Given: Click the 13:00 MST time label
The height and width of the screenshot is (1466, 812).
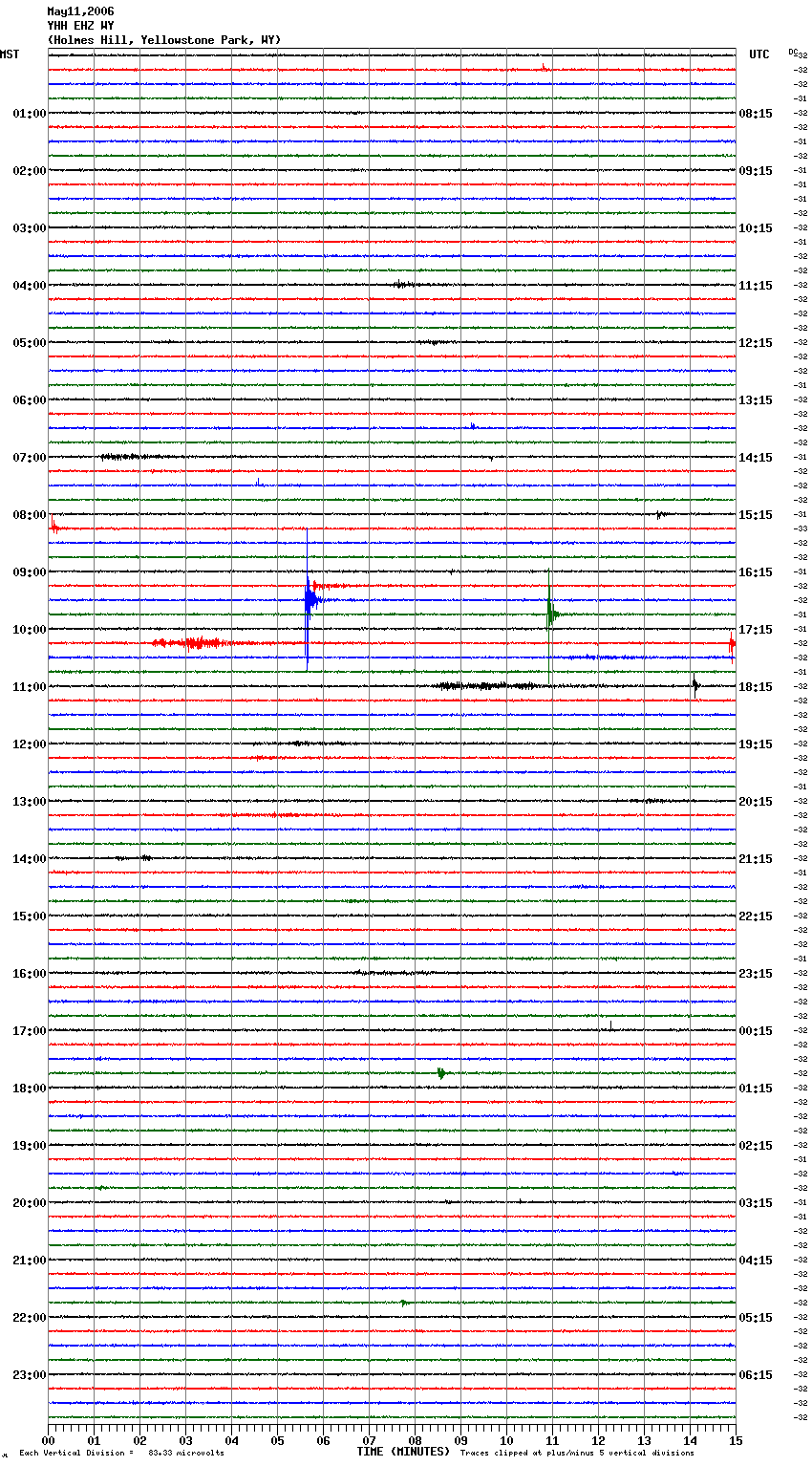Looking at the screenshot, I should point(30,802).
